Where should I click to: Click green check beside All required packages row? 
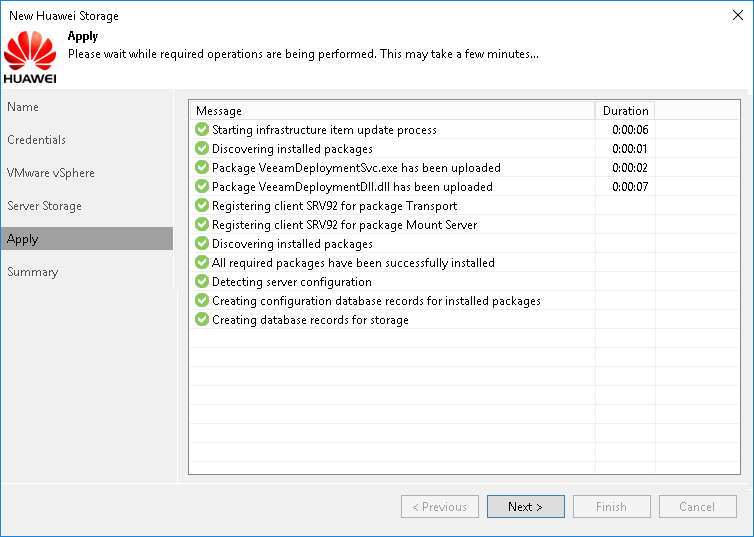tap(202, 262)
